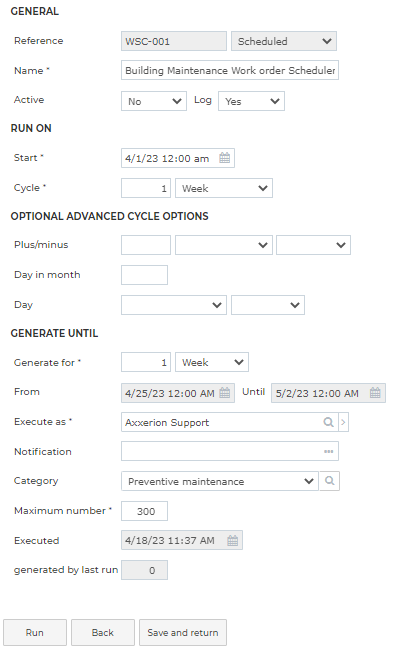Click the Run button
This screenshot has height=652, width=394.
(x=35, y=632)
